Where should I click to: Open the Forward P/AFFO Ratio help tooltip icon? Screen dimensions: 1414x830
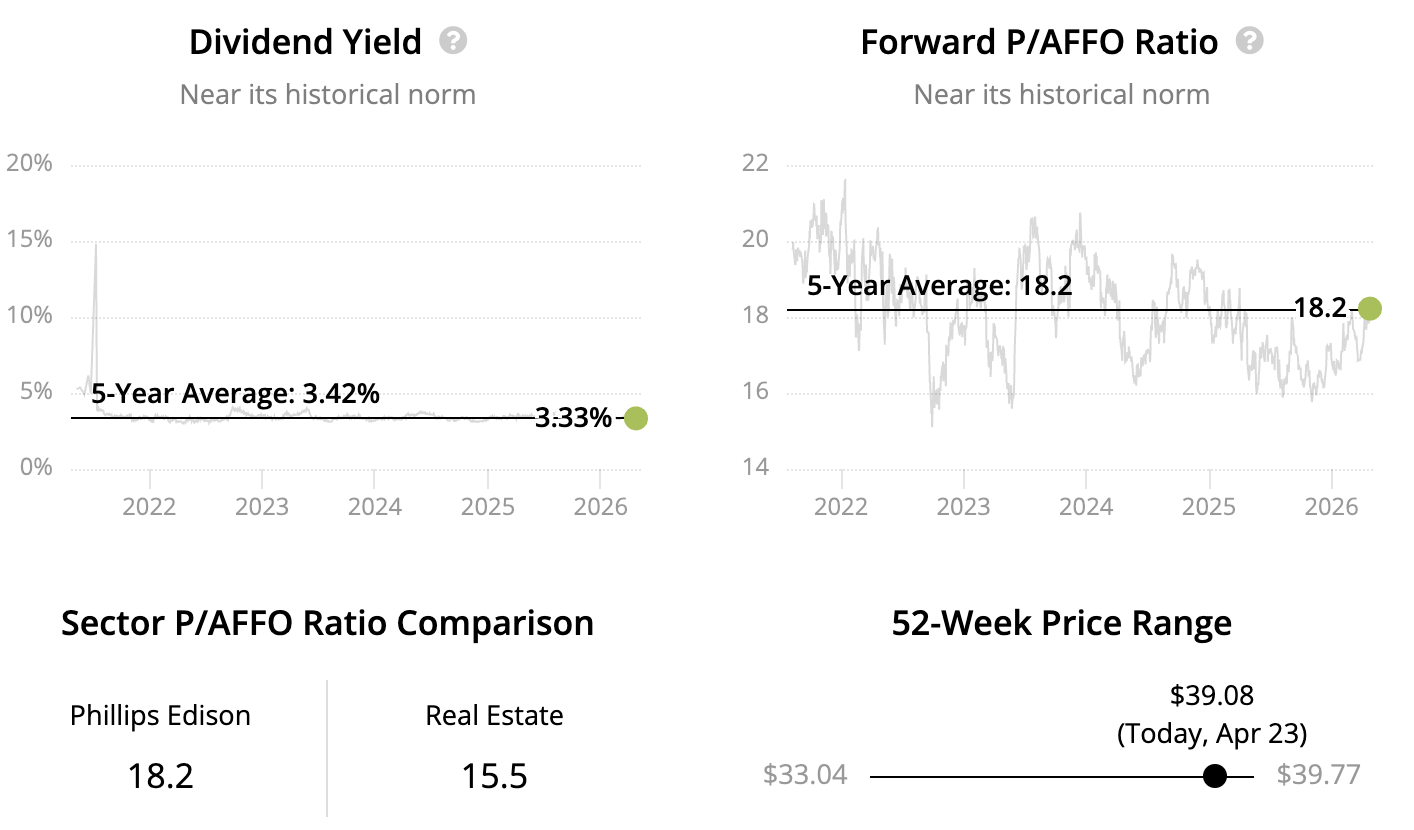coord(1249,41)
